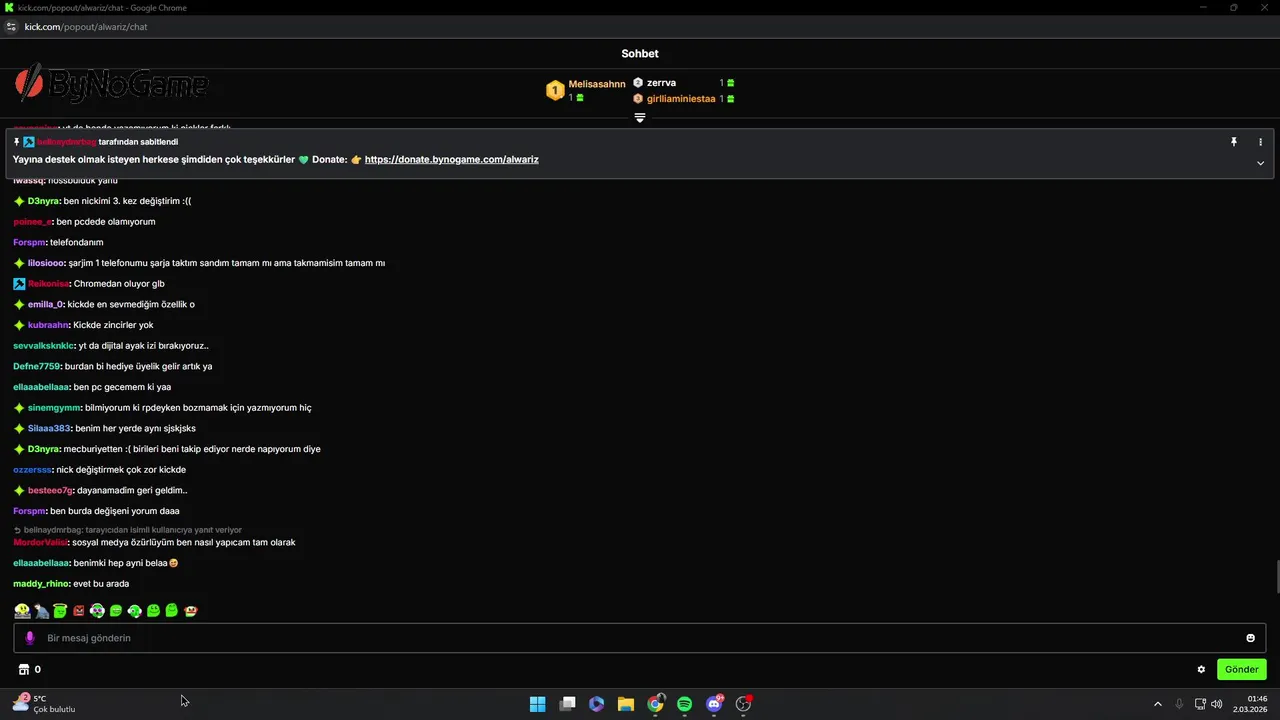Viewport: 1280px width, 720px height.
Task: Open Spotify from the taskbar
Action: (684, 704)
